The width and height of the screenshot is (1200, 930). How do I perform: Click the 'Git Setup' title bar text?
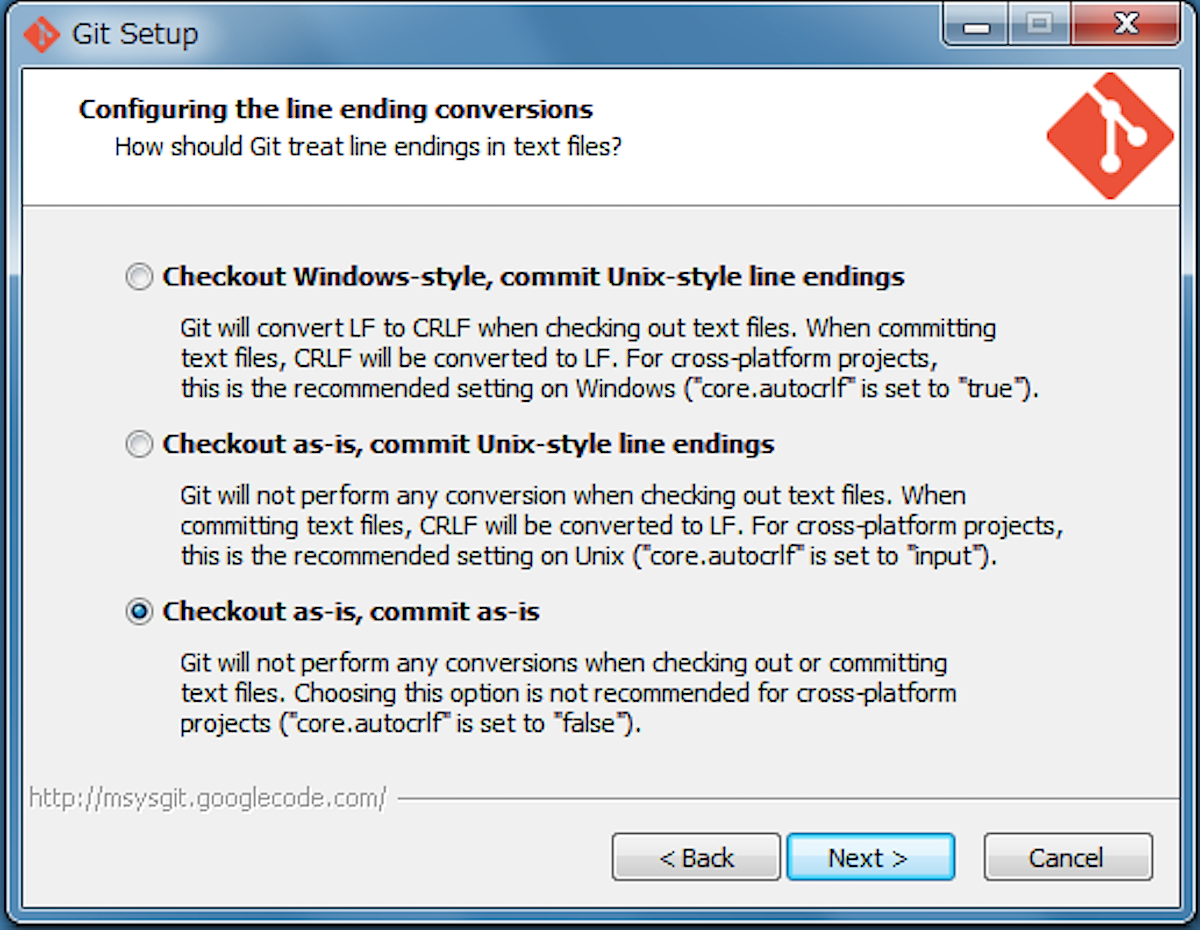tap(135, 34)
